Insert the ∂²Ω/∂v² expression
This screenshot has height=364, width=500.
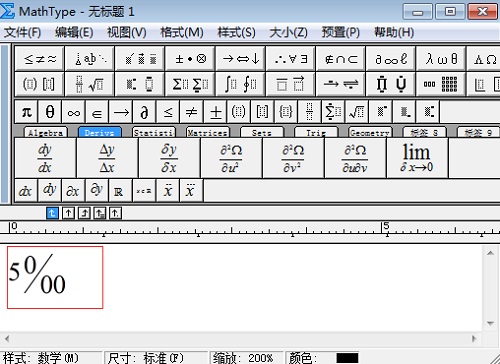pos(293,158)
